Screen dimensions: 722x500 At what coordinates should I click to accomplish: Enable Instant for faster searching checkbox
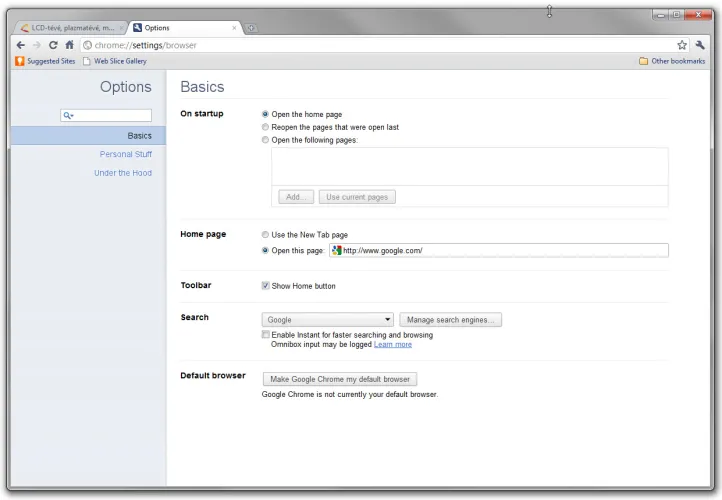click(266, 334)
